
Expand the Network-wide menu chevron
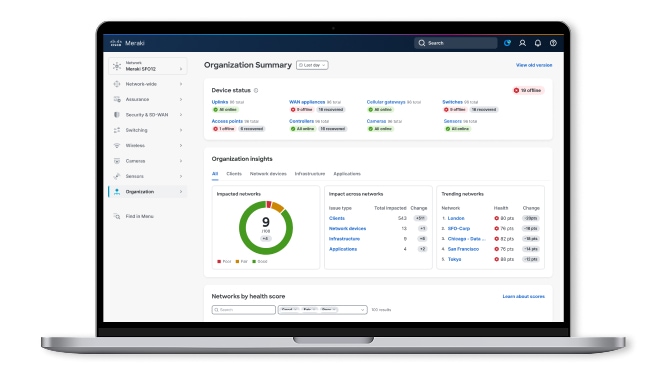click(181, 84)
